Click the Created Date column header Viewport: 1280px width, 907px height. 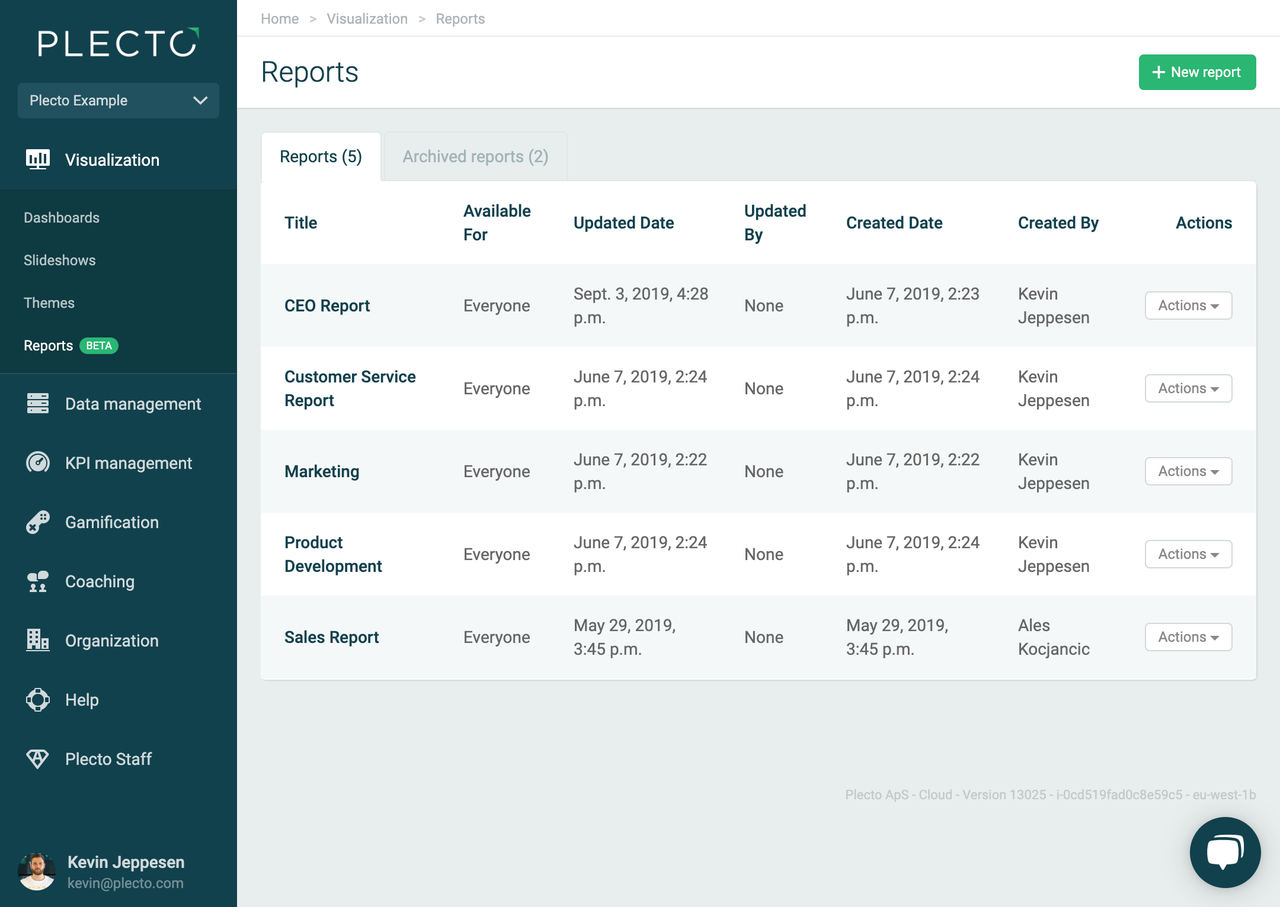click(x=894, y=223)
